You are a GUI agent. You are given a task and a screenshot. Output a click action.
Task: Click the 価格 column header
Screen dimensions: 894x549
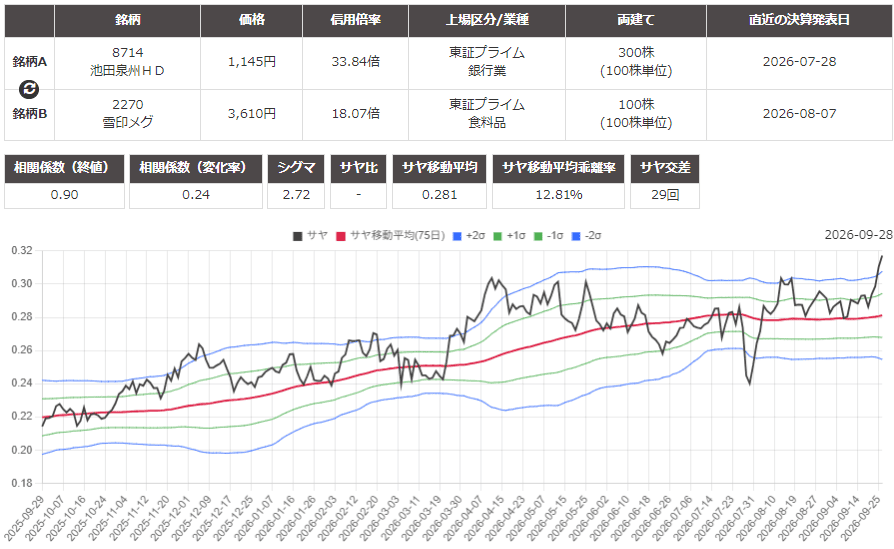(x=251, y=20)
